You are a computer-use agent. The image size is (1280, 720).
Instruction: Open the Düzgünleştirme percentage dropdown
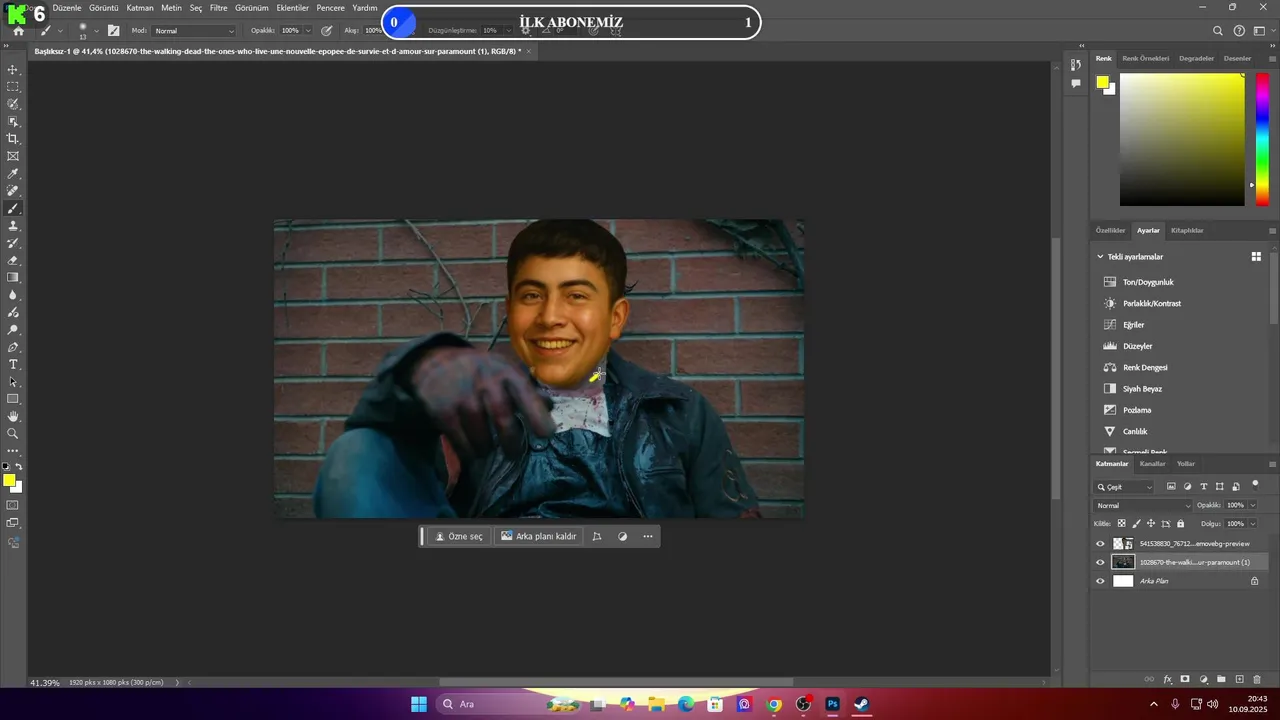[x=507, y=31]
